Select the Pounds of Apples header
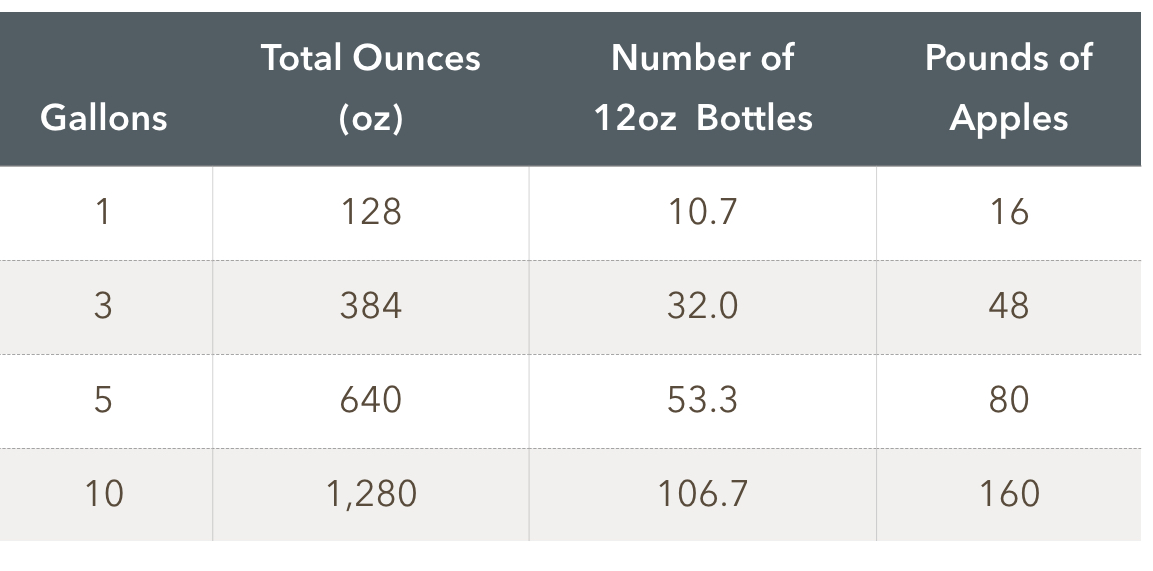The width and height of the screenshot is (1153, 571). click(x=1008, y=88)
